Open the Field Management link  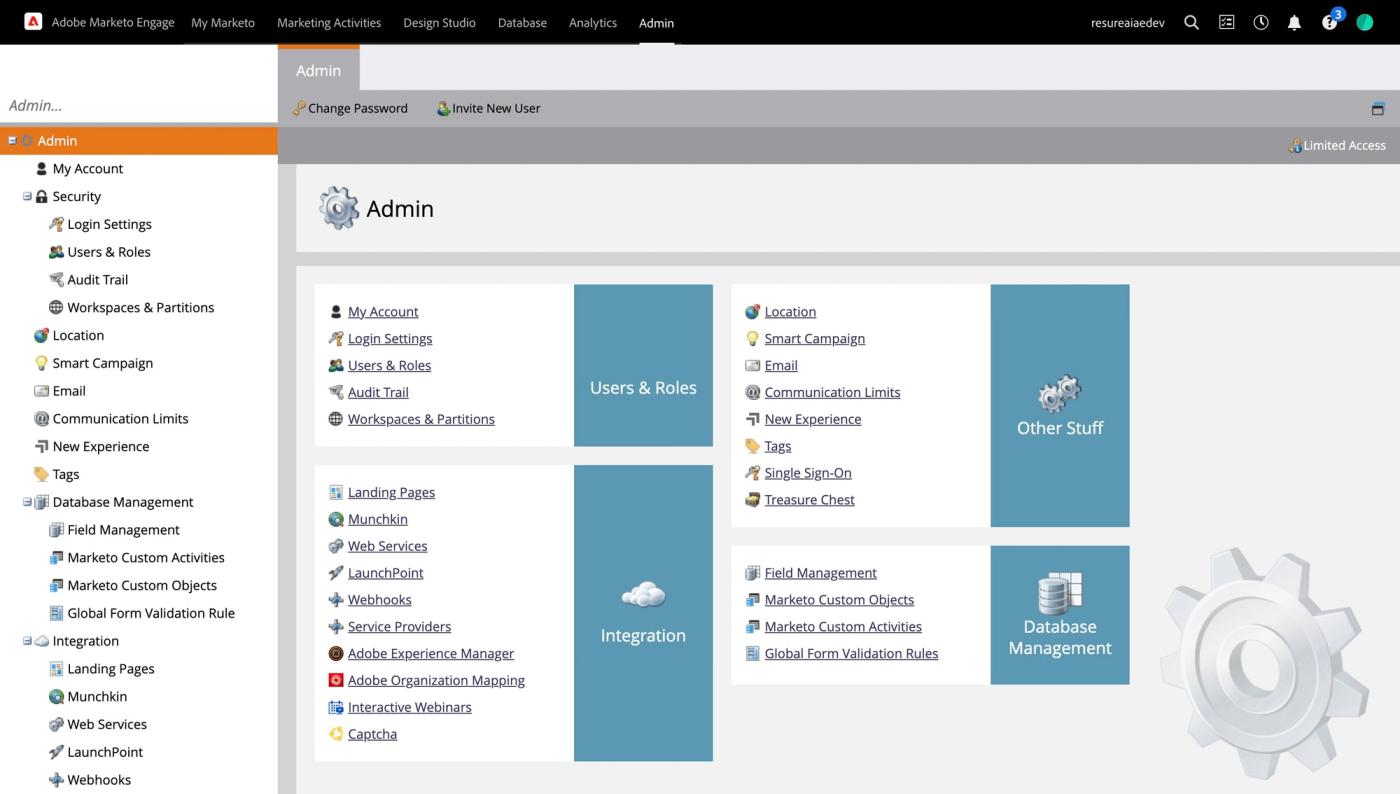(x=820, y=572)
